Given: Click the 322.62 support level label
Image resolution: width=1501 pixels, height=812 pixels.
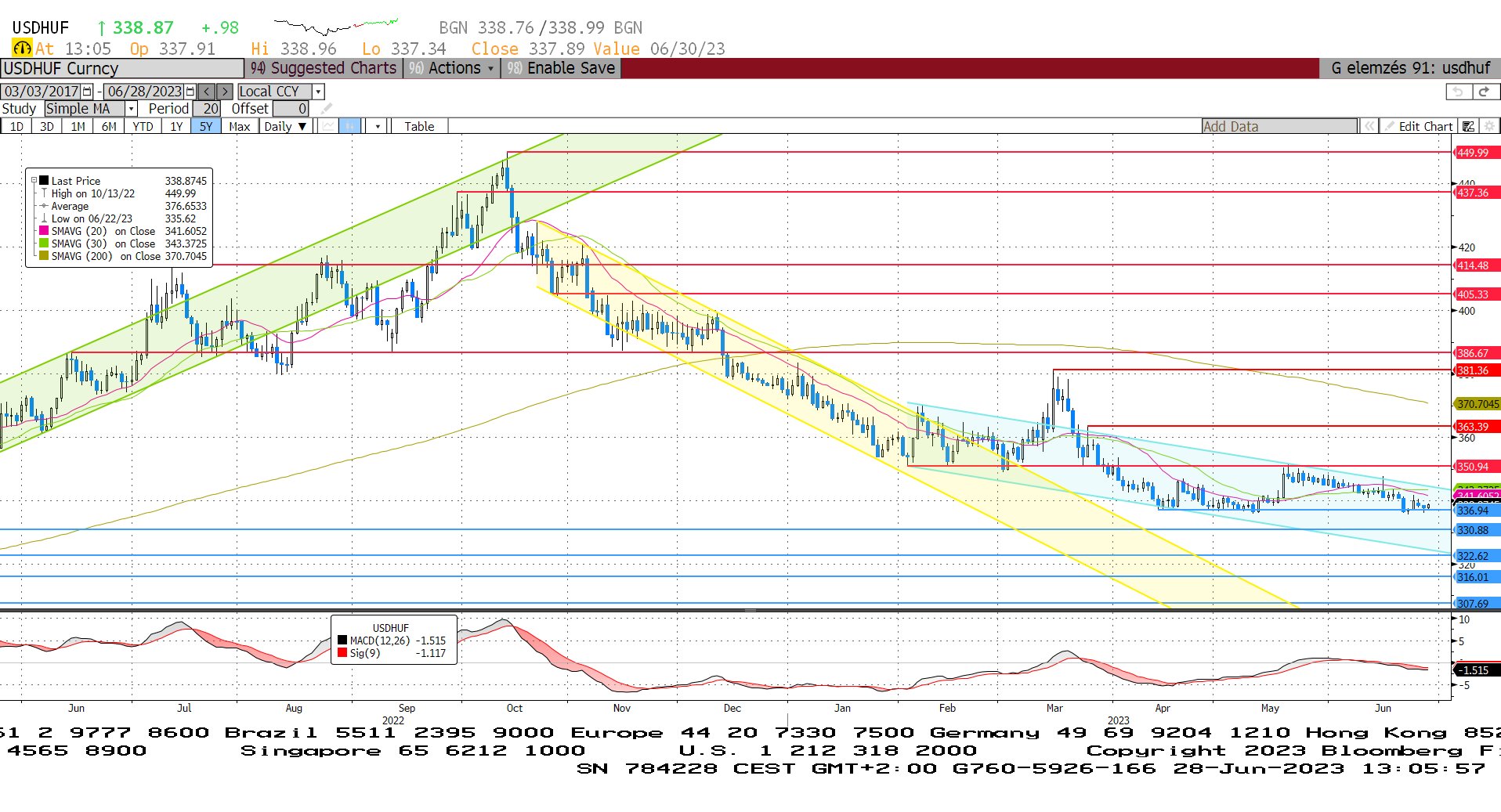Looking at the screenshot, I should (1477, 556).
